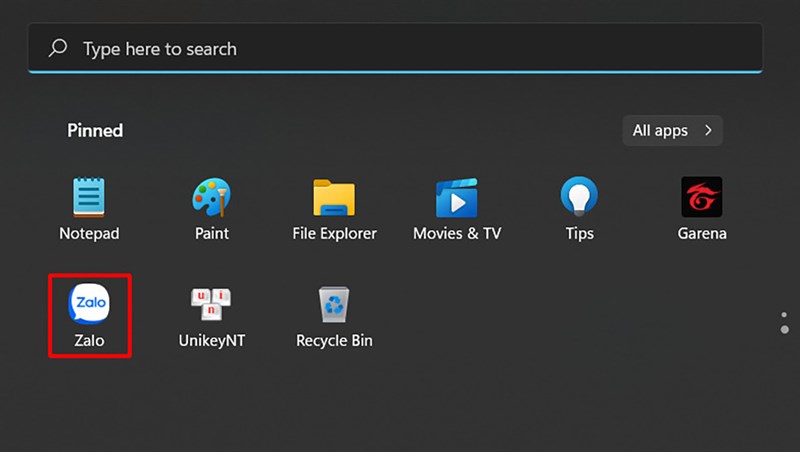This screenshot has height=452, width=800.
Task: Open the Notepad app icon
Action: 89,197
